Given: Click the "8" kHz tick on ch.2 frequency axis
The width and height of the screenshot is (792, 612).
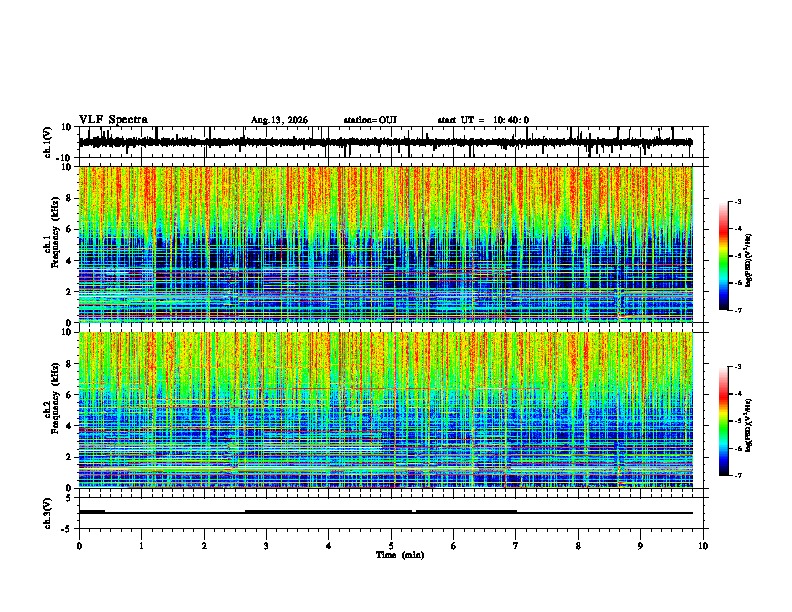Looking at the screenshot, I should [x=69, y=364].
